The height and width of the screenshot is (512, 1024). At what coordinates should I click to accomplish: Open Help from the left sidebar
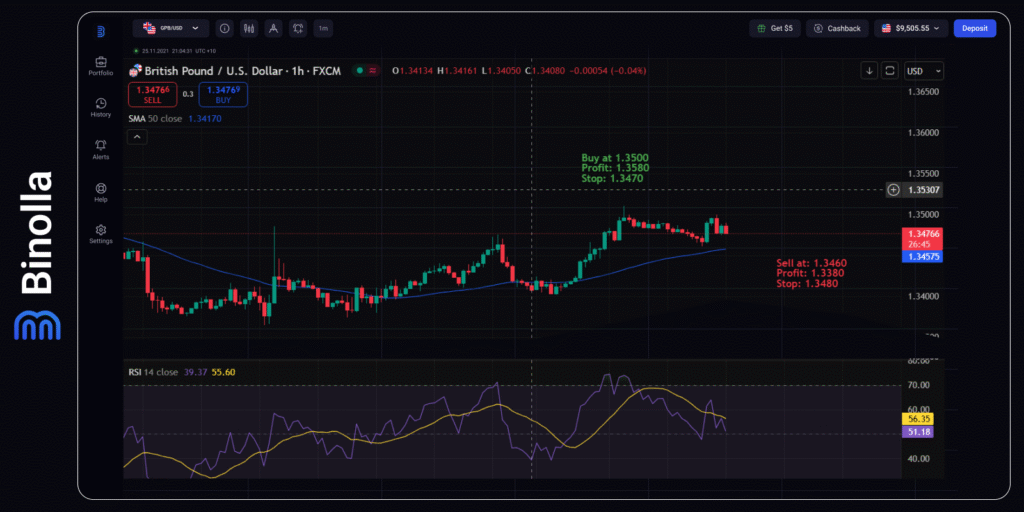click(101, 191)
